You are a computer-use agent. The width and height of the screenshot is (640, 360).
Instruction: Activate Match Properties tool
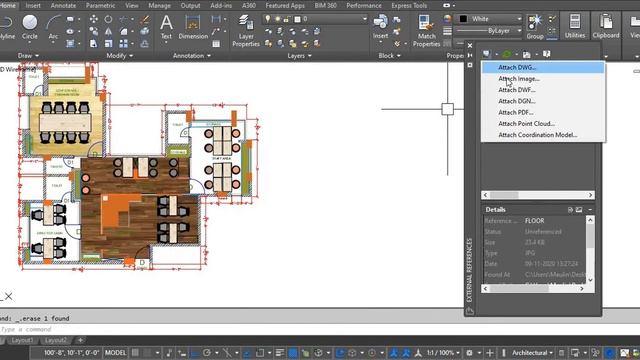coord(426,31)
